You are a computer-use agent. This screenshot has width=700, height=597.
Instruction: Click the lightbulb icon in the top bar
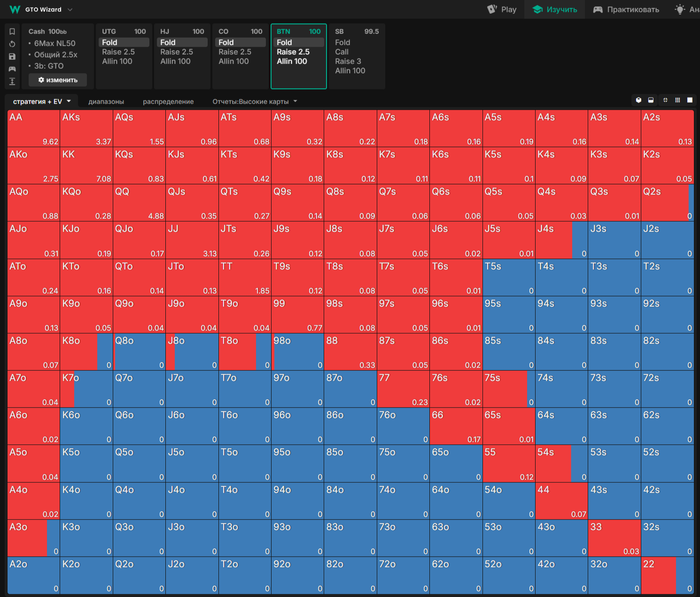click(679, 9)
